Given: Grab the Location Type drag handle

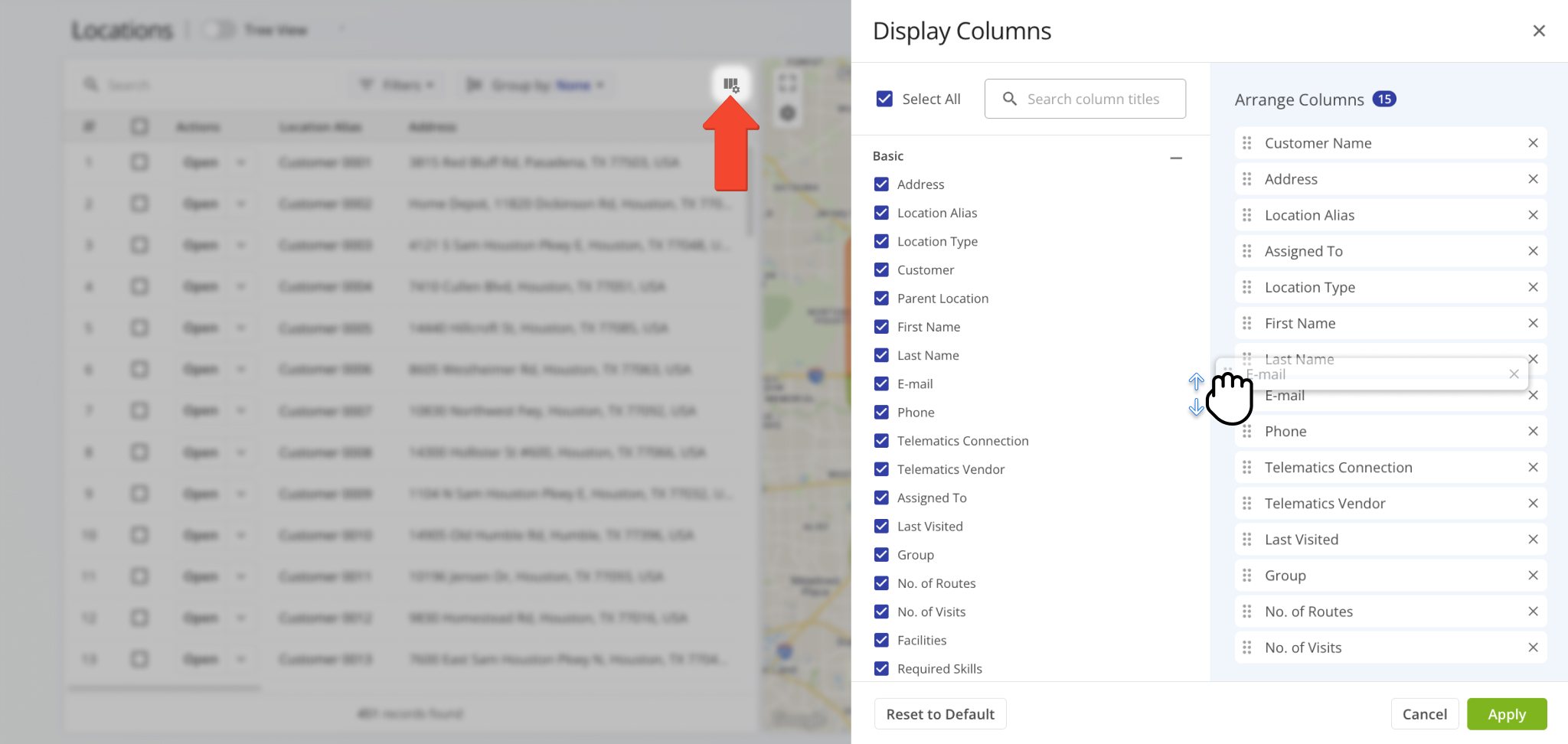Looking at the screenshot, I should point(1247,287).
